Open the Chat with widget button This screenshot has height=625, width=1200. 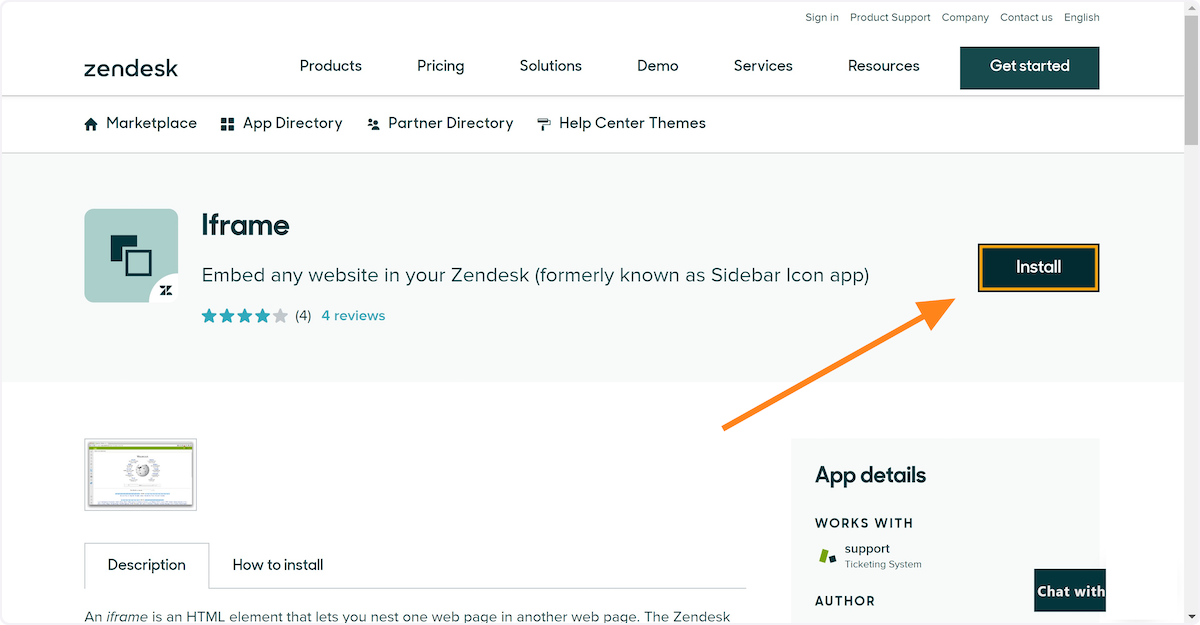(x=1070, y=591)
